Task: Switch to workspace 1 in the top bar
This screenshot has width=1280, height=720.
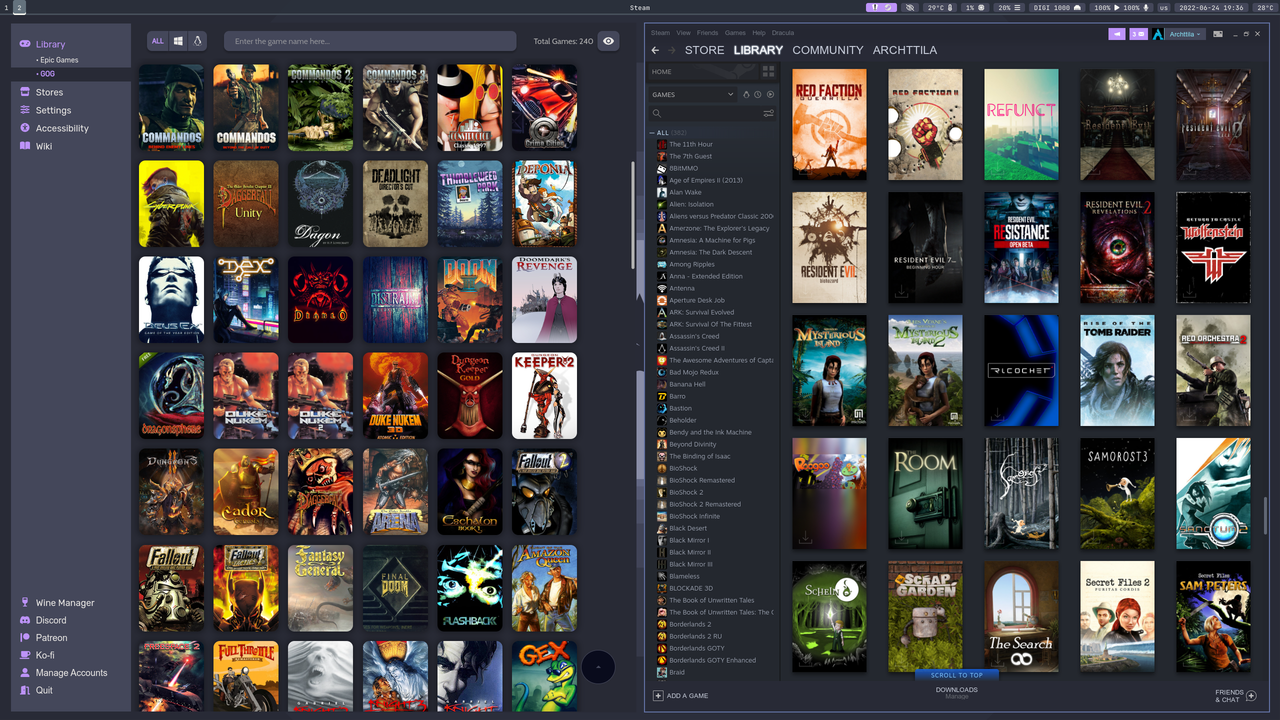Action: [x=6, y=7]
